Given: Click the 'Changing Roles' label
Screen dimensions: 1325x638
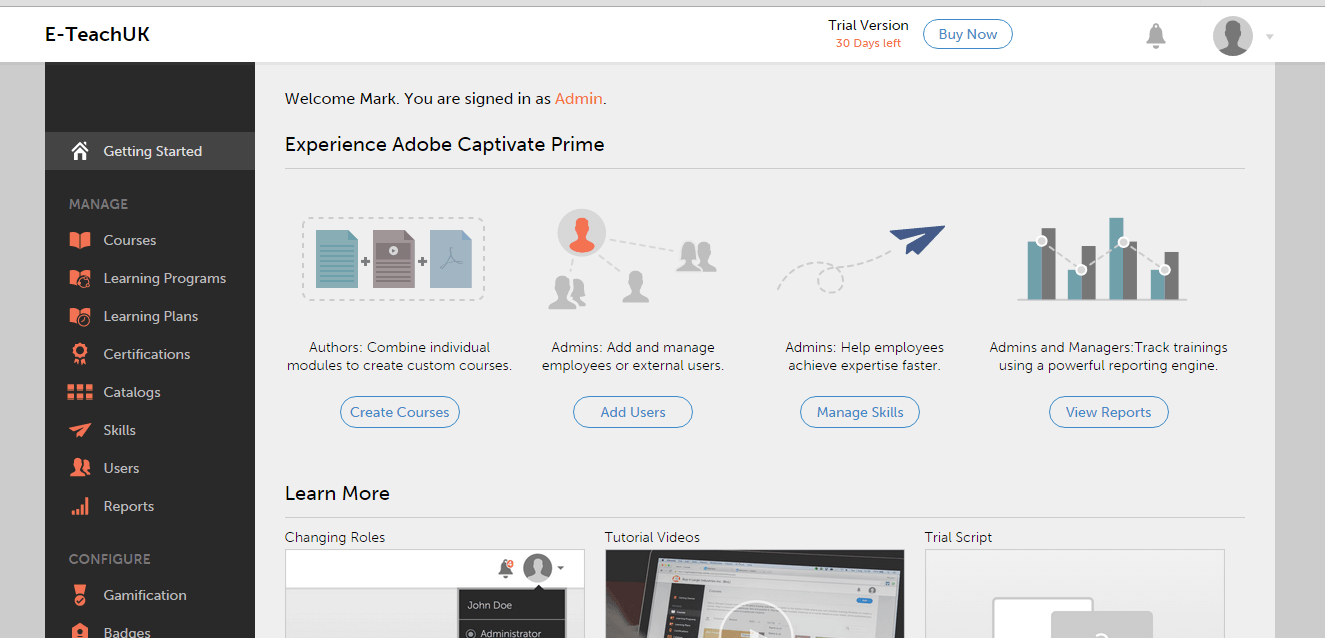Looking at the screenshot, I should tap(335, 537).
